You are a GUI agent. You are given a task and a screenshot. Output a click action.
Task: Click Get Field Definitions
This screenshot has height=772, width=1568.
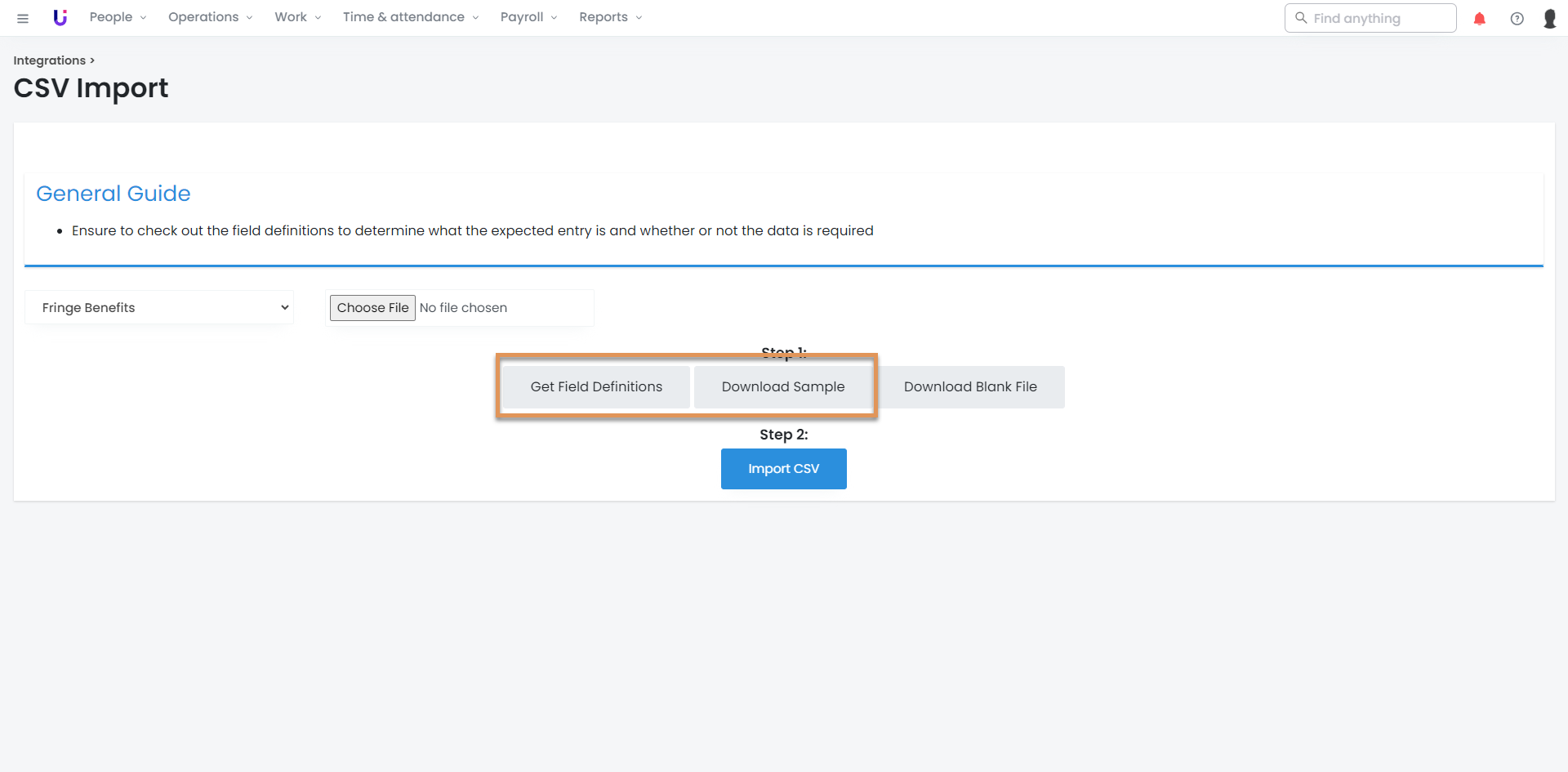(596, 387)
